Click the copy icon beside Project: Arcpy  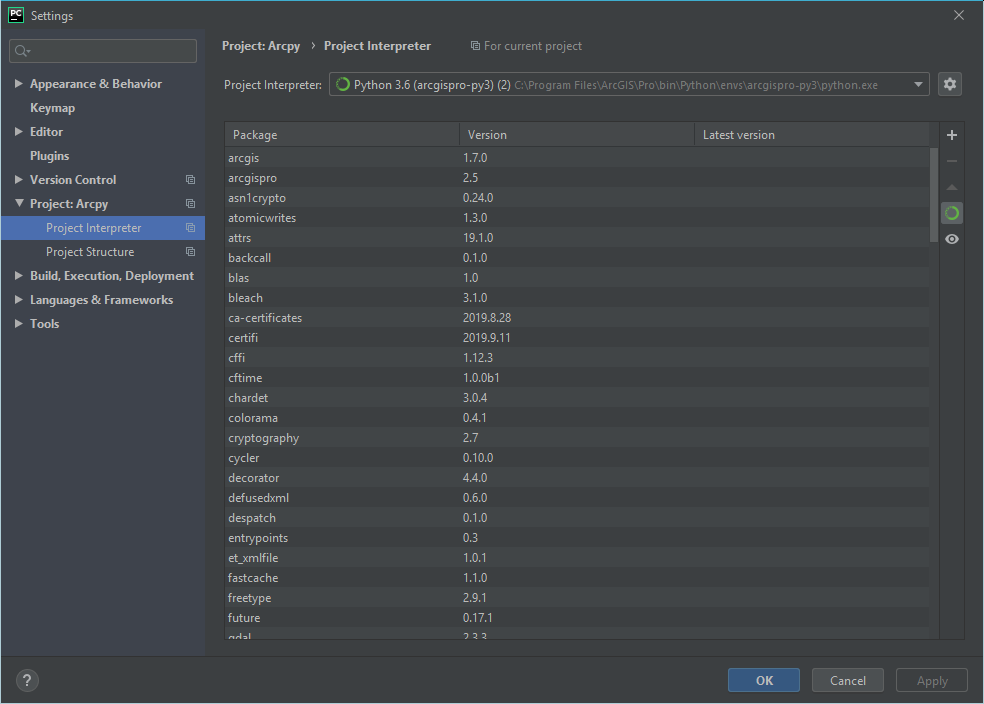pos(190,204)
